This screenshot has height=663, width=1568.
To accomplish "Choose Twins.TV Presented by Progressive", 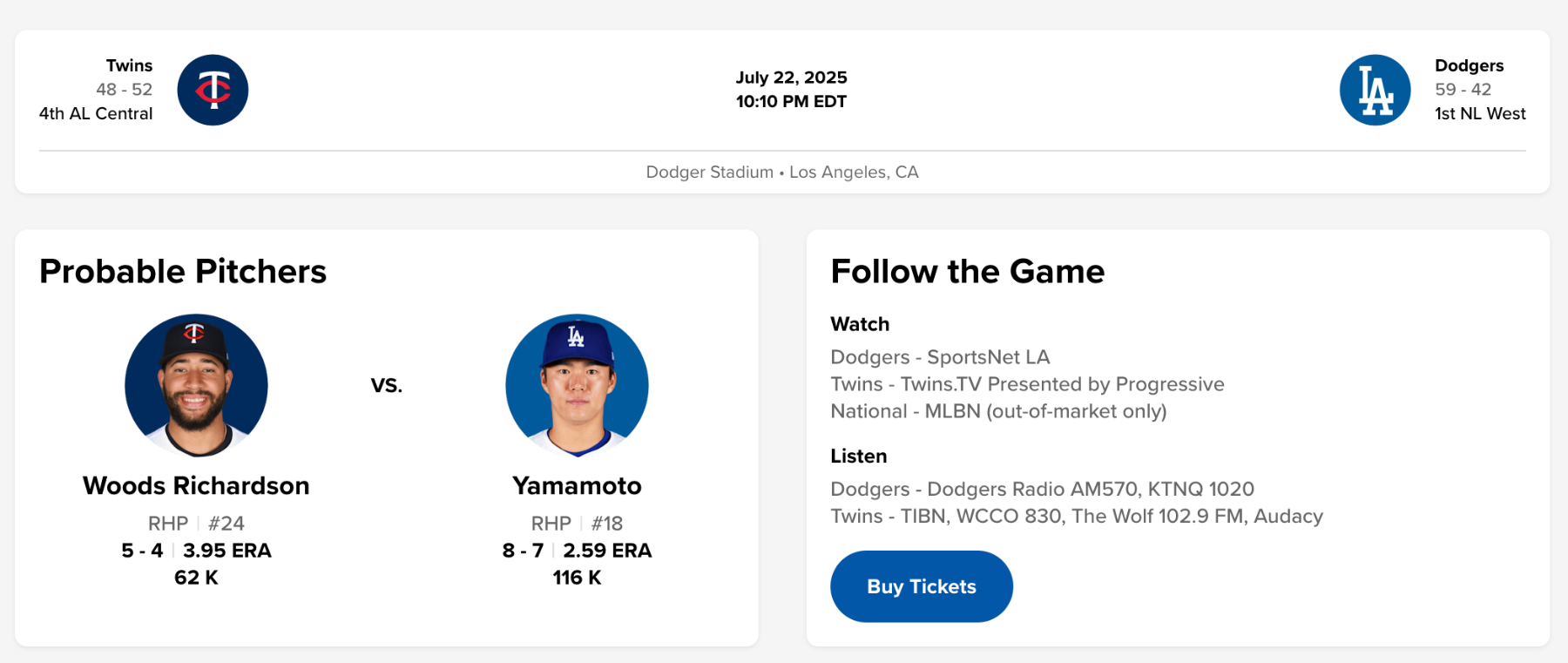I will [x=1027, y=384].
